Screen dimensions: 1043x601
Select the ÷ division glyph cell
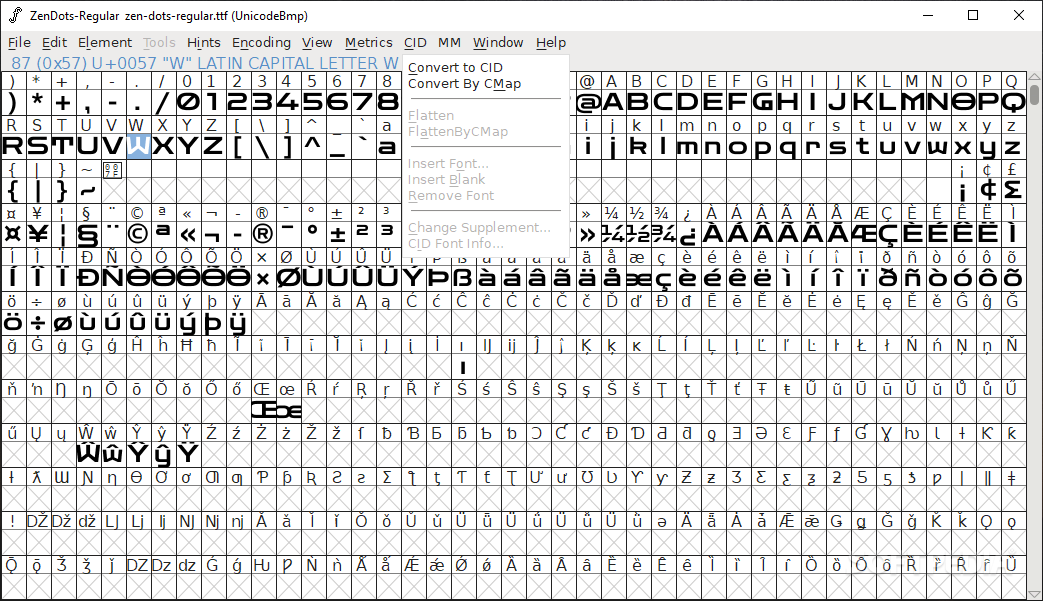coord(38,323)
